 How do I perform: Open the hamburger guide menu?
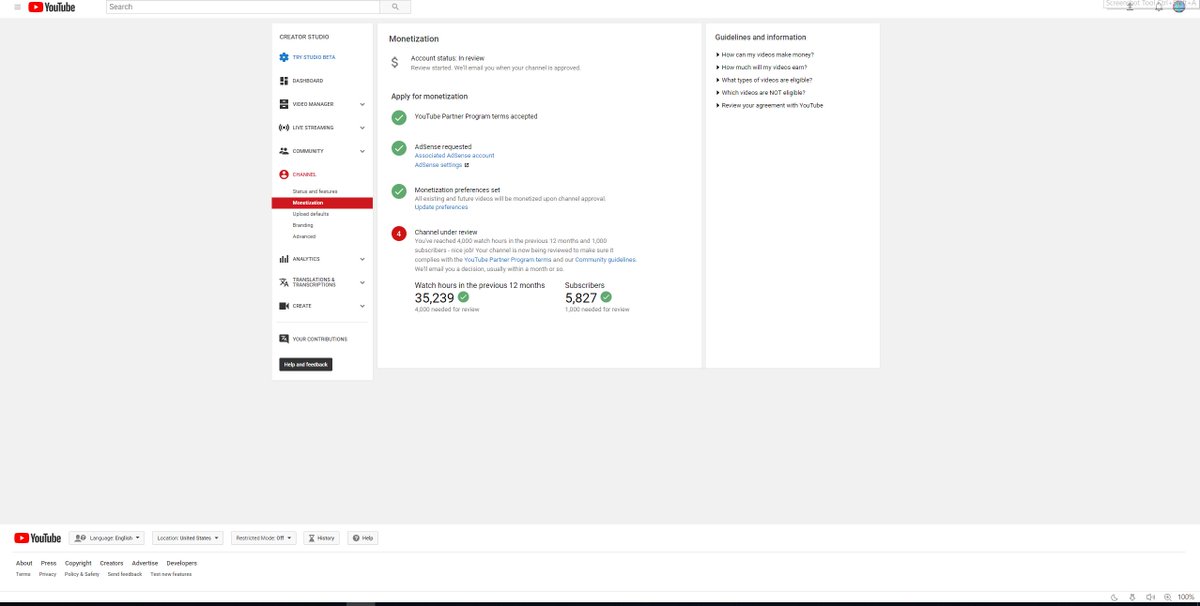[x=17, y=7]
